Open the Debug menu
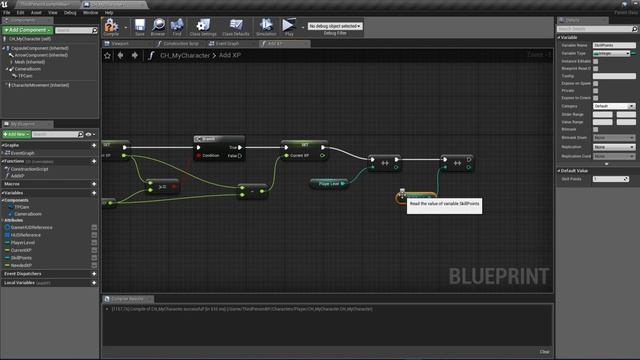Image resolution: width=640 pixels, height=360 pixels. coord(70,13)
